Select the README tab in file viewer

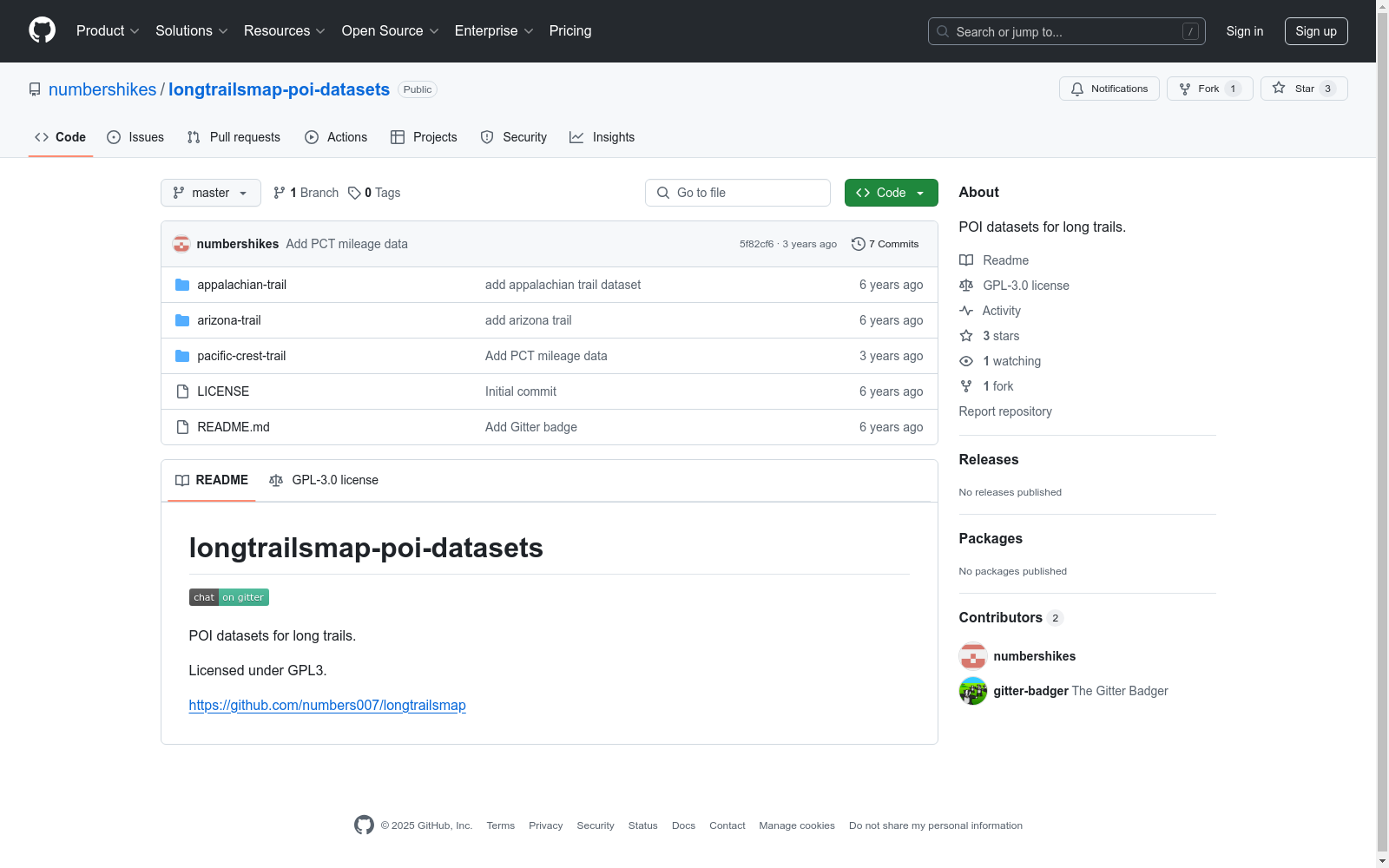[212, 480]
